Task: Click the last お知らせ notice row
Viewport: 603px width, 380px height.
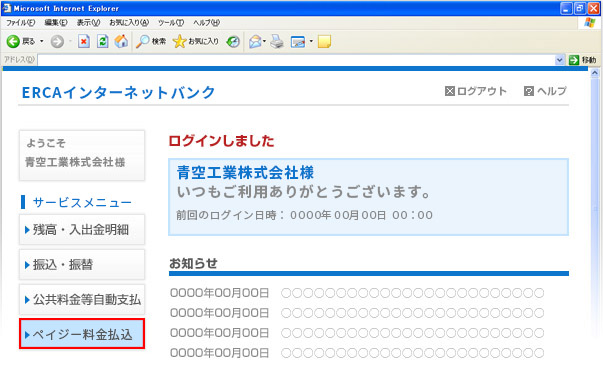Action: tap(357, 353)
